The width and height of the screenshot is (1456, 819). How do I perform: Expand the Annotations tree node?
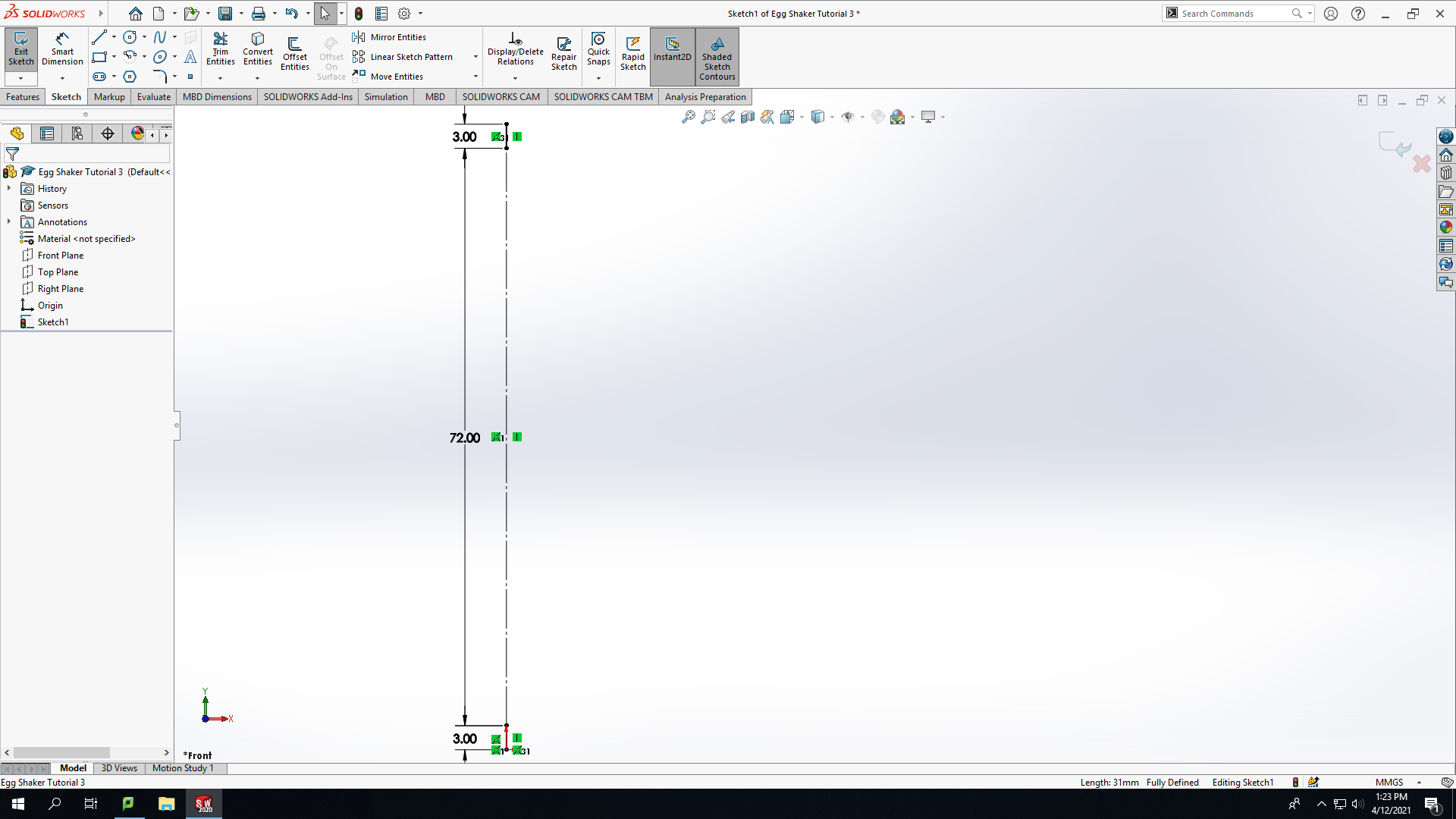coord(9,221)
